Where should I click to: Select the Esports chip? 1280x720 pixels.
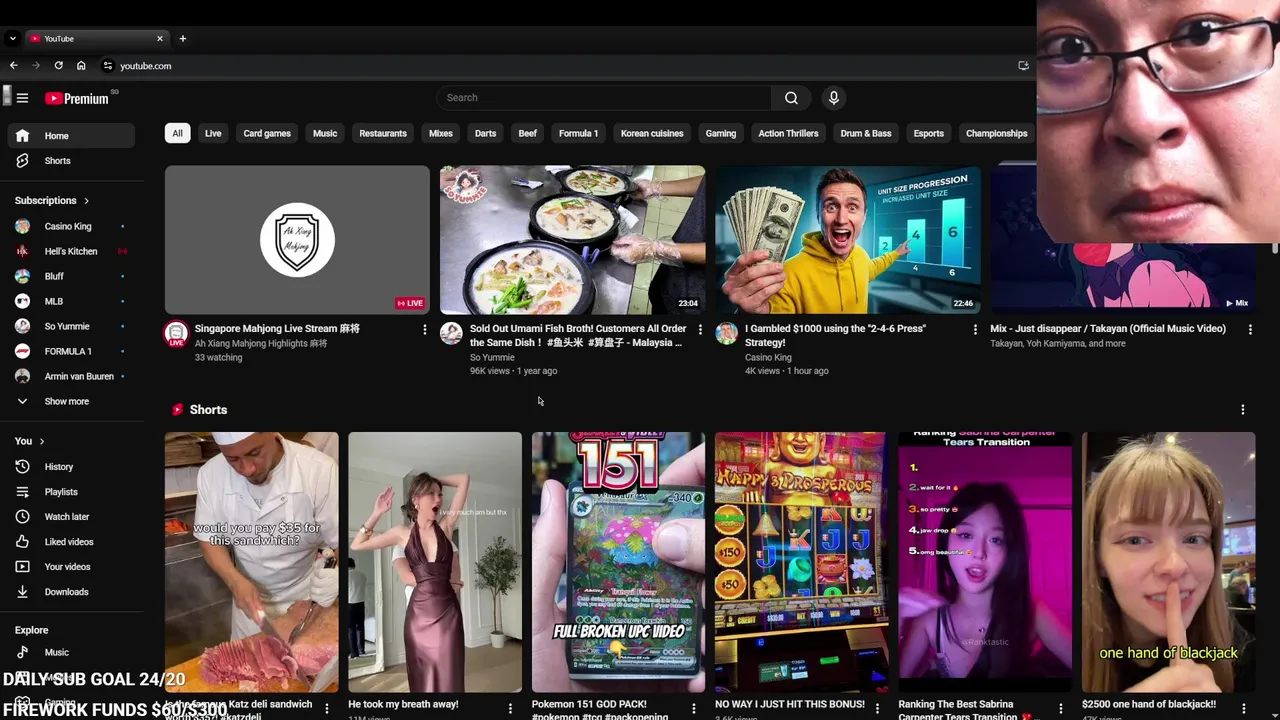tap(928, 133)
